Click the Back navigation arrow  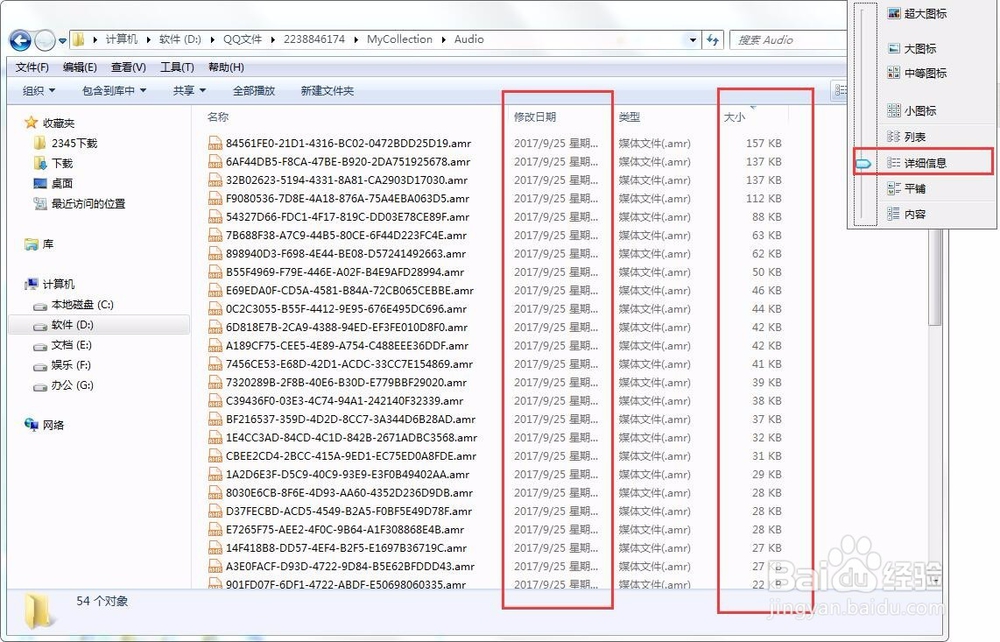point(20,41)
